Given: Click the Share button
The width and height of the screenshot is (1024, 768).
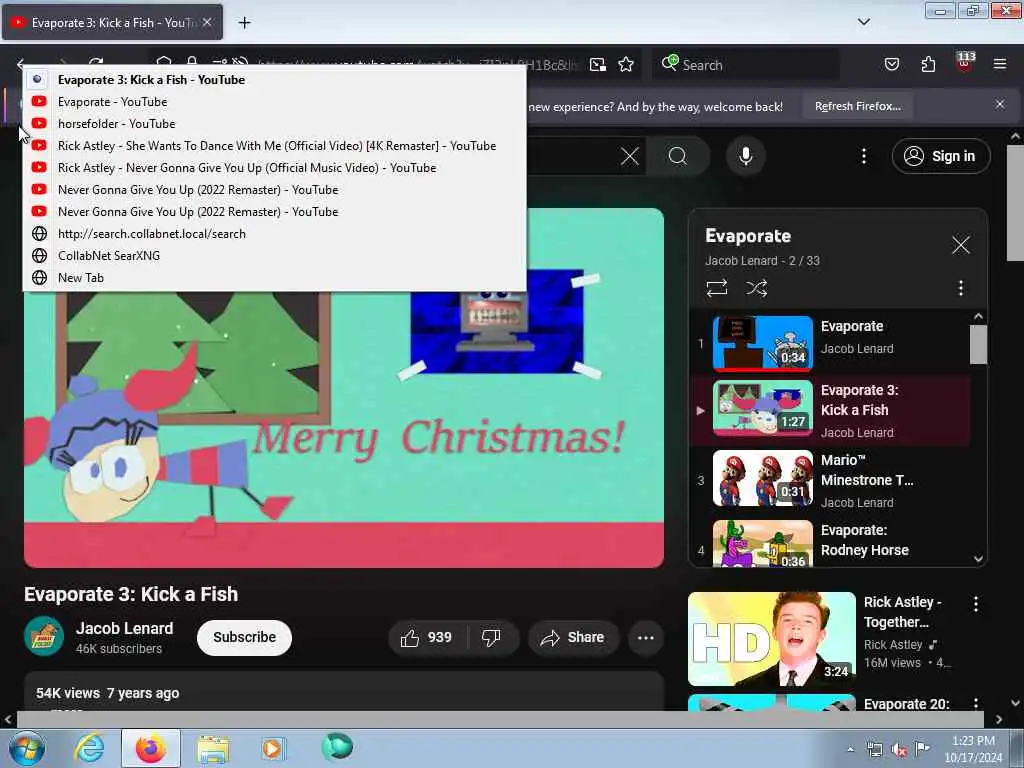Looking at the screenshot, I should [572, 637].
